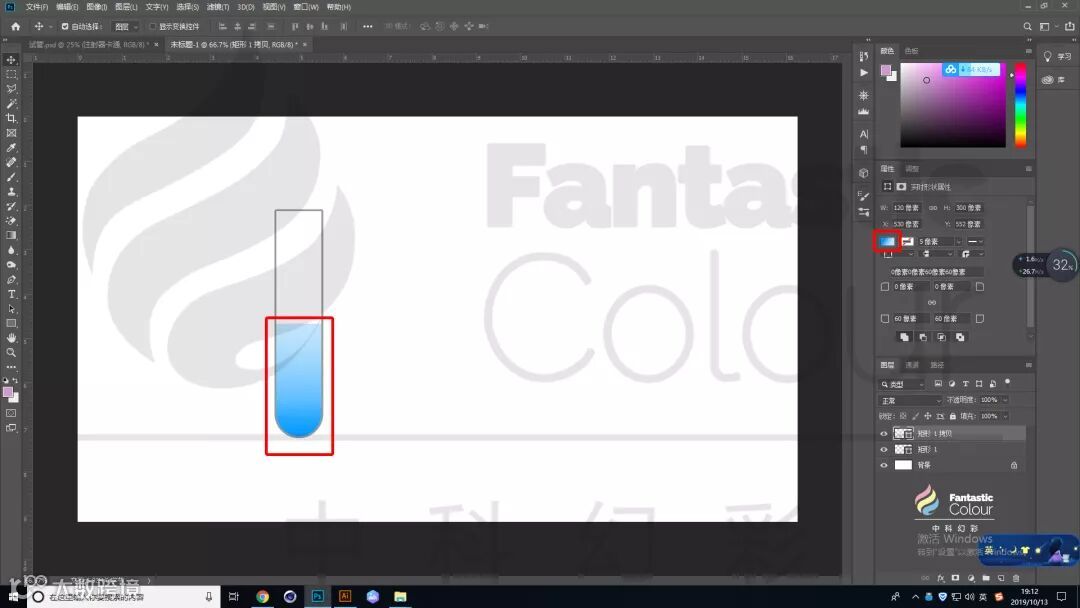Click the shape stroke color swatch
The image size is (1080, 608).
coord(908,242)
